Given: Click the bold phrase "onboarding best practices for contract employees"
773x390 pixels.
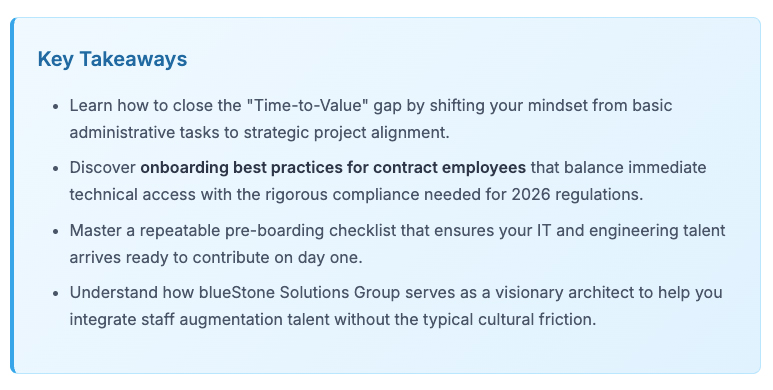Looking at the screenshot, I should (x=333, y=168).
